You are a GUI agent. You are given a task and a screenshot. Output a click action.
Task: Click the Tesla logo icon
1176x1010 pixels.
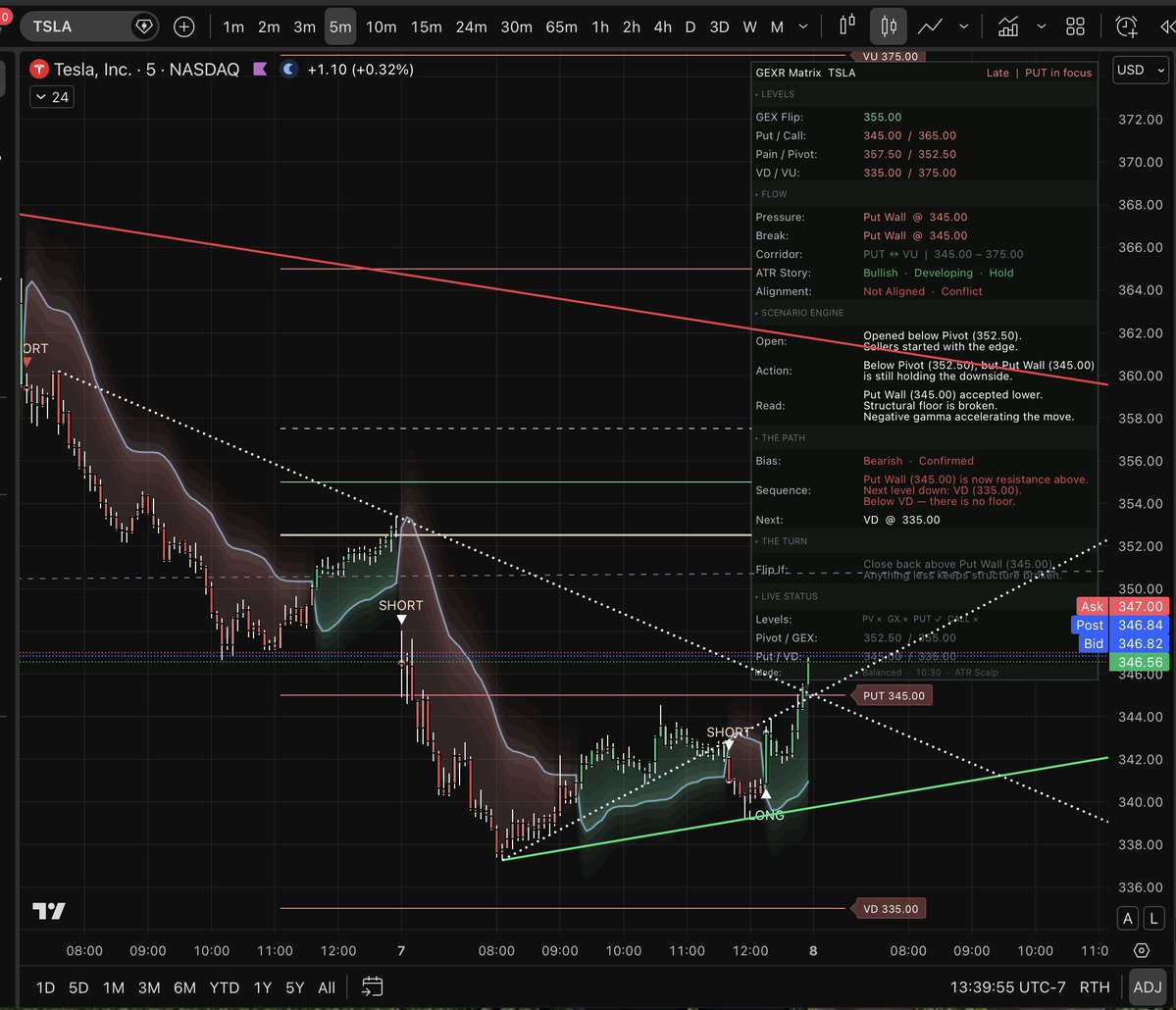pyautogui.click(x=39, y=70)
